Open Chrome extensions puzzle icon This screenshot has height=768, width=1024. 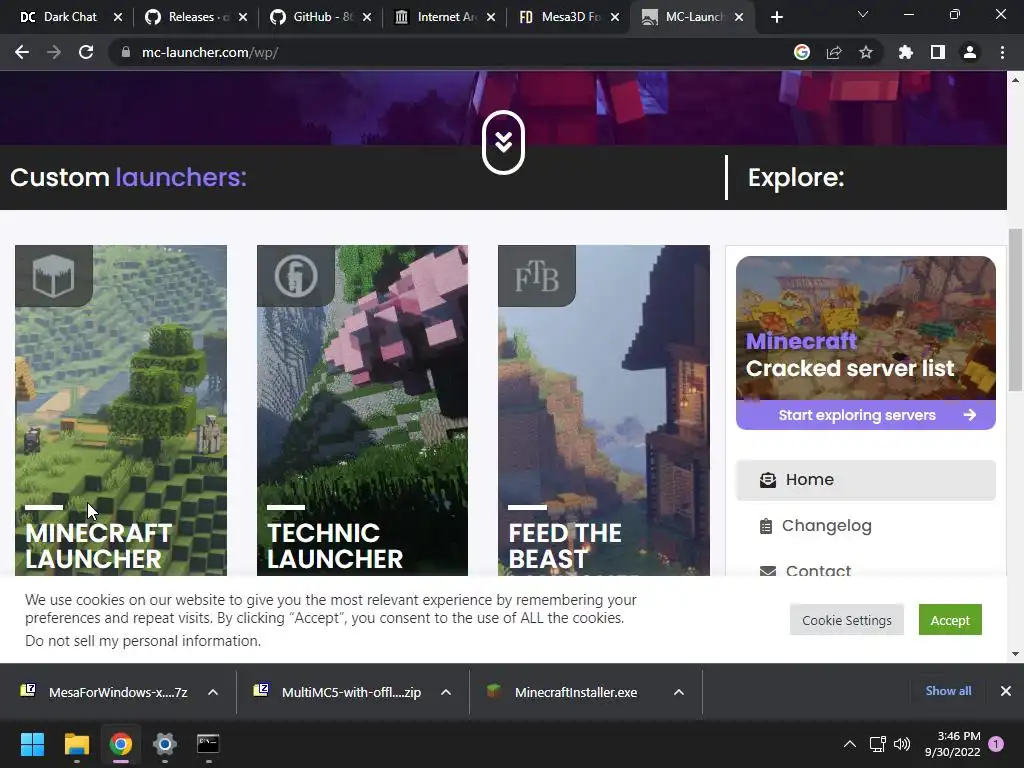[x=906, y=52]
